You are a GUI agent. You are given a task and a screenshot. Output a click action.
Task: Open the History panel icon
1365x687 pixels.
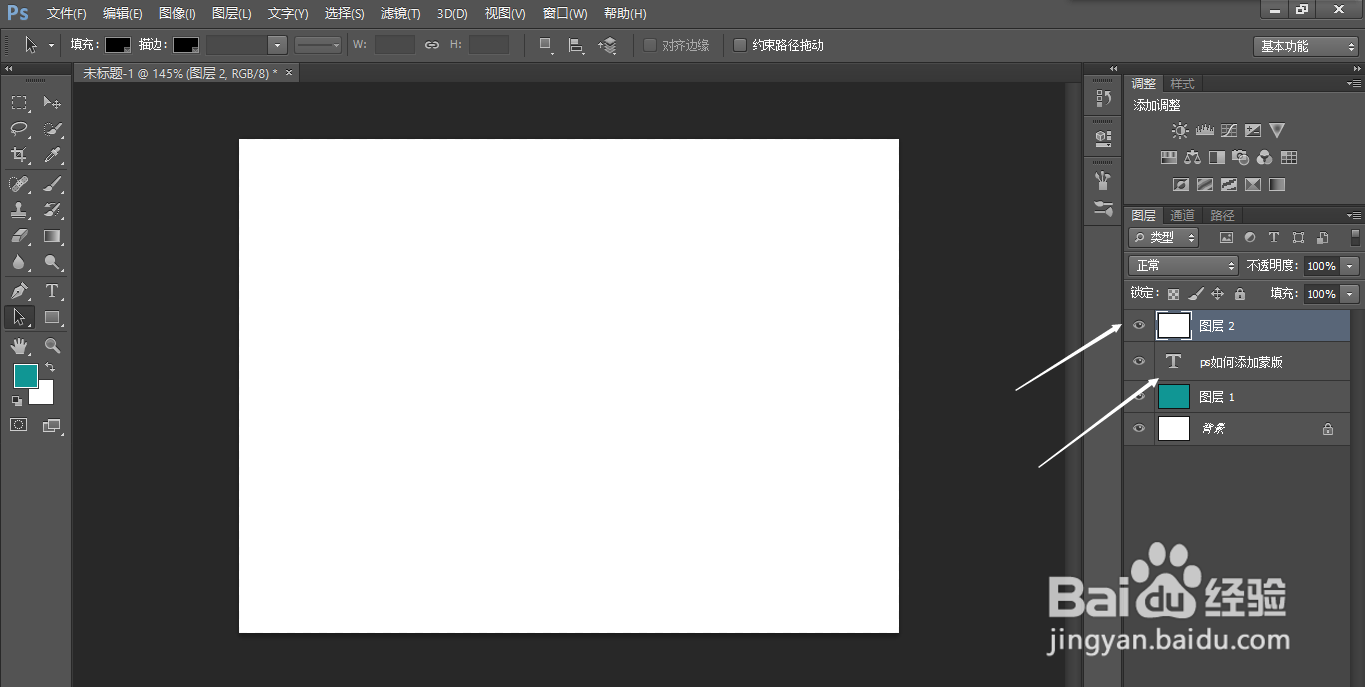click(x=1103, y=98)
